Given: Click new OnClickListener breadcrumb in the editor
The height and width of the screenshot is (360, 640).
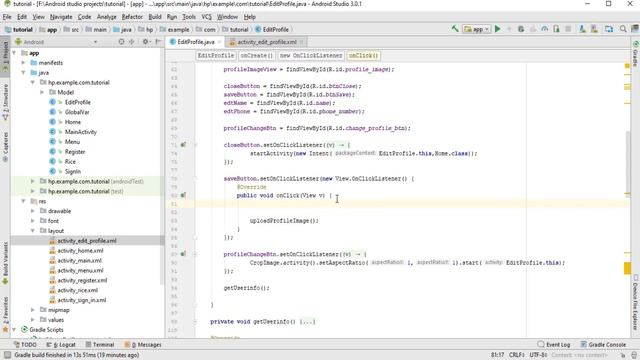Looking at the screenshot, I should (311, 56).
